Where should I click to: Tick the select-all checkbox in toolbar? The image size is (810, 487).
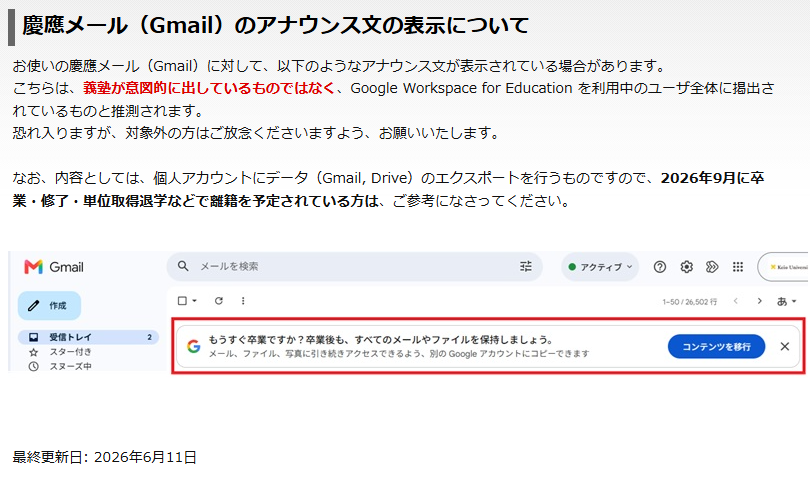tap(182, 301)
